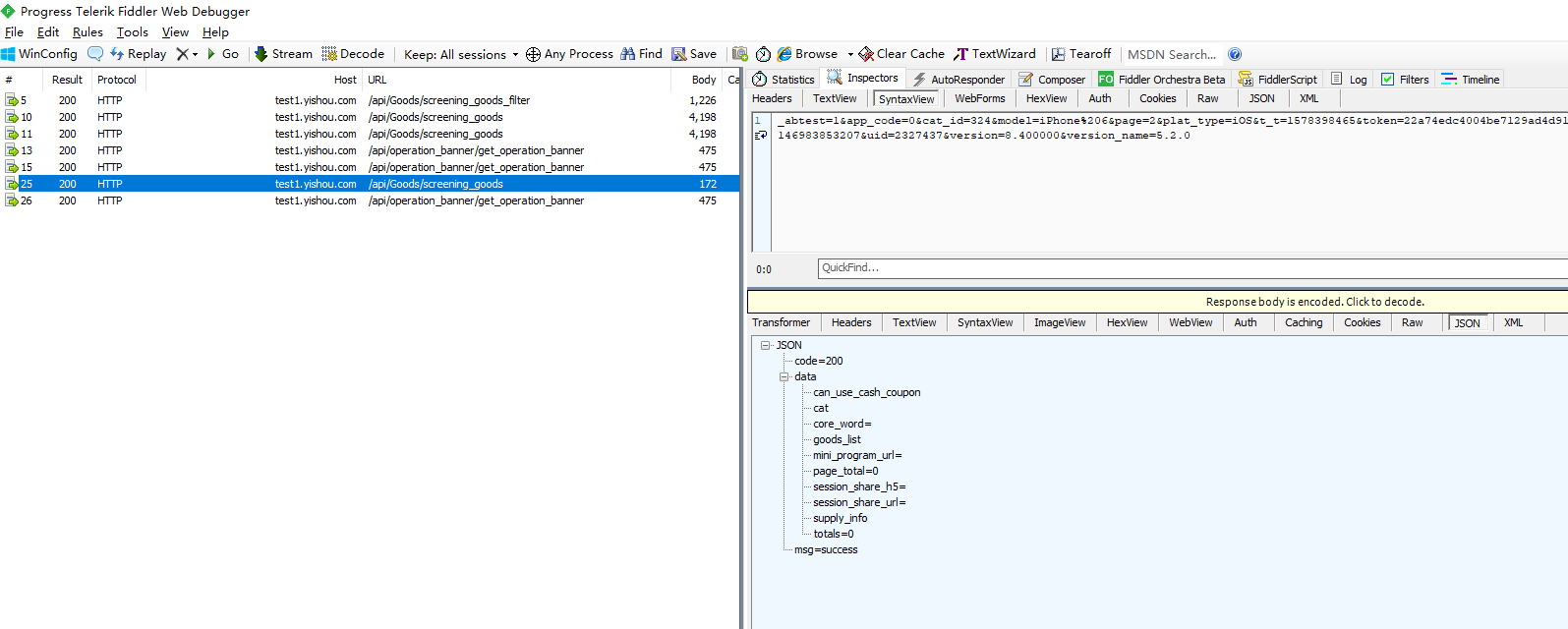Open the Edit menu

tap(48, 32)
